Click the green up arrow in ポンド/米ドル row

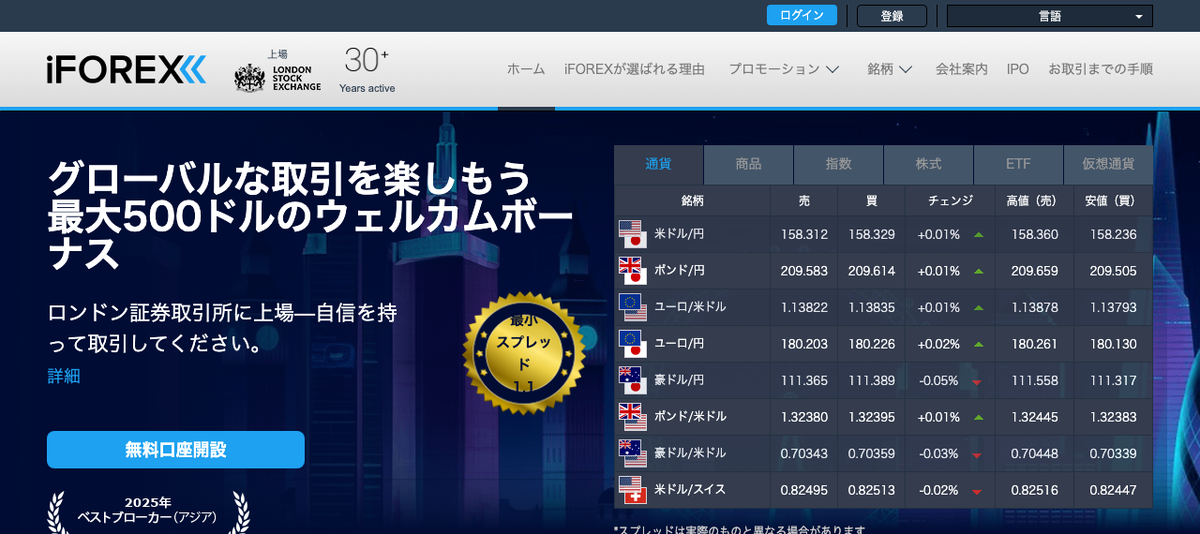coord(978,417)
